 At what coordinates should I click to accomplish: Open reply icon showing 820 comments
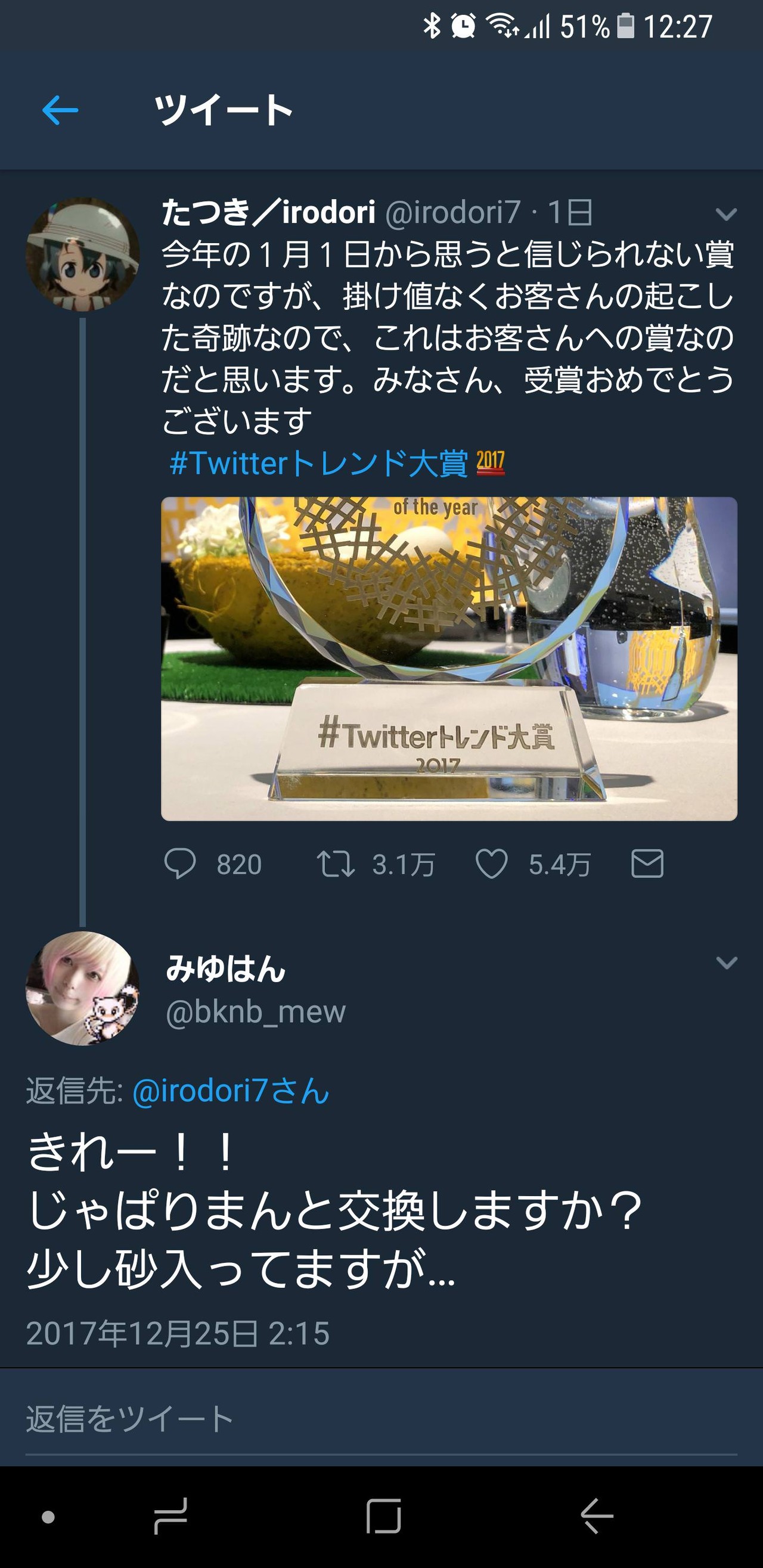pyautogui.click(x=180, y=864)
